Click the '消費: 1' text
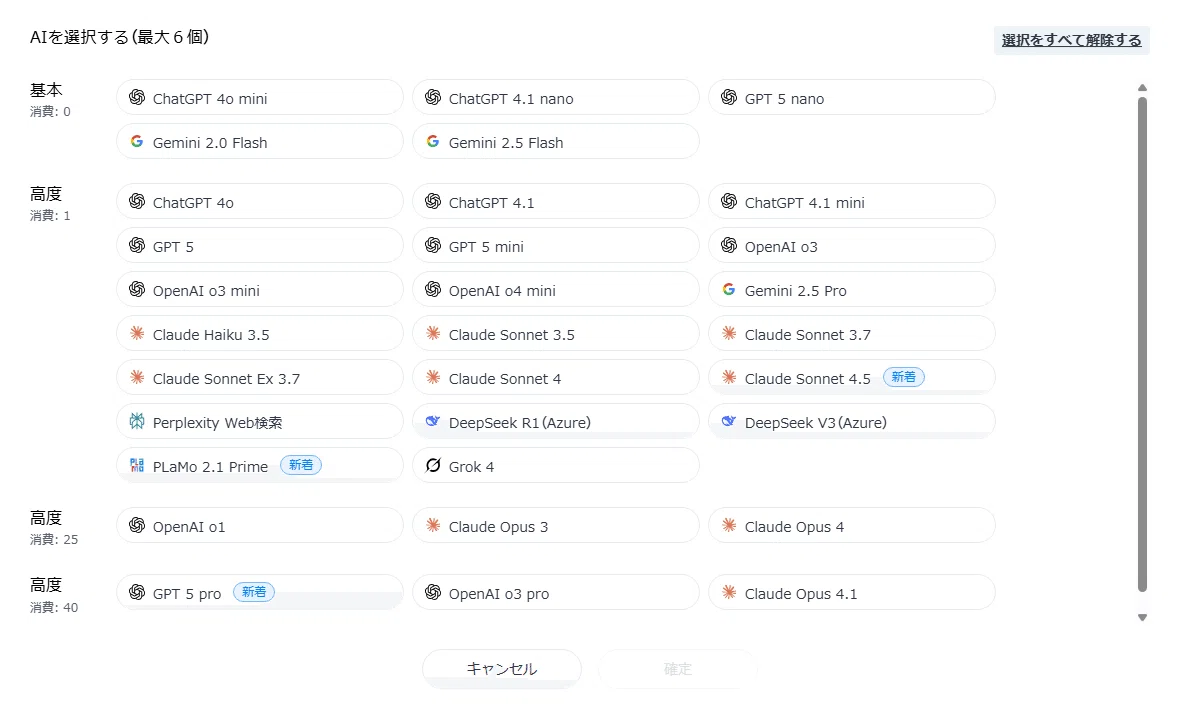 50,216
